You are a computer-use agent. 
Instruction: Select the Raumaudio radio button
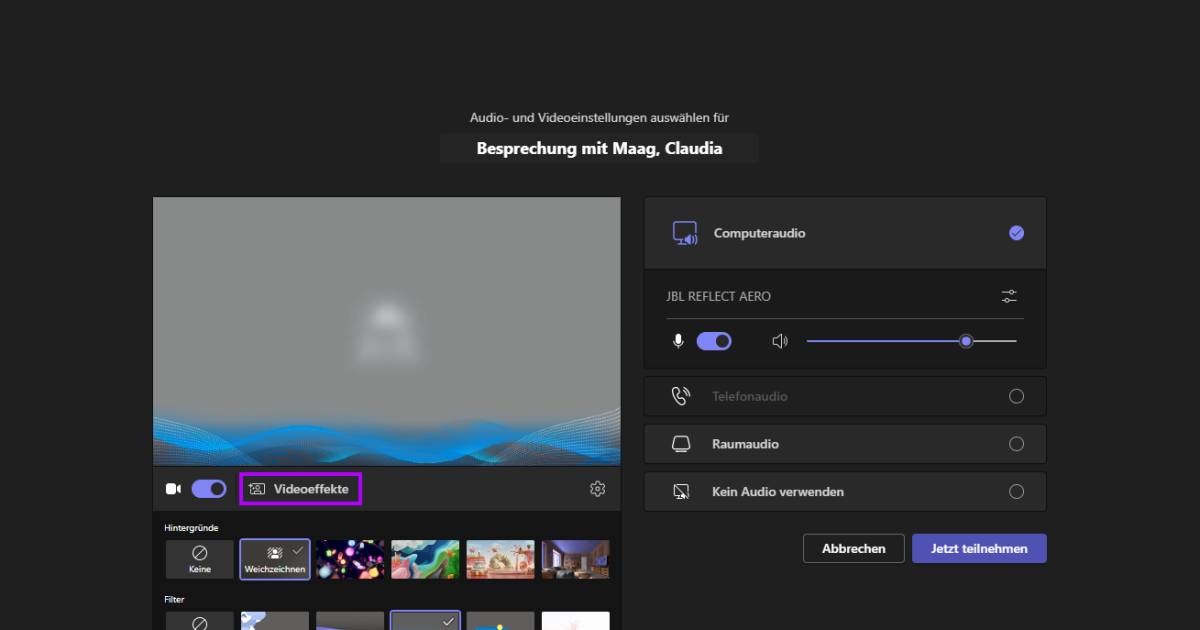[1016, 443]
